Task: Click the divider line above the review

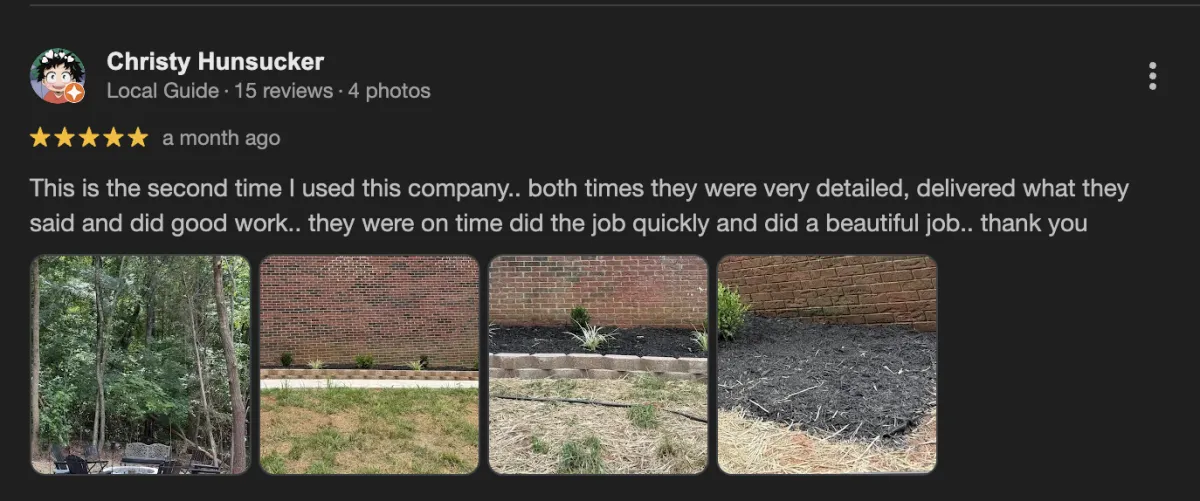Action: click(x=600, y=5)
